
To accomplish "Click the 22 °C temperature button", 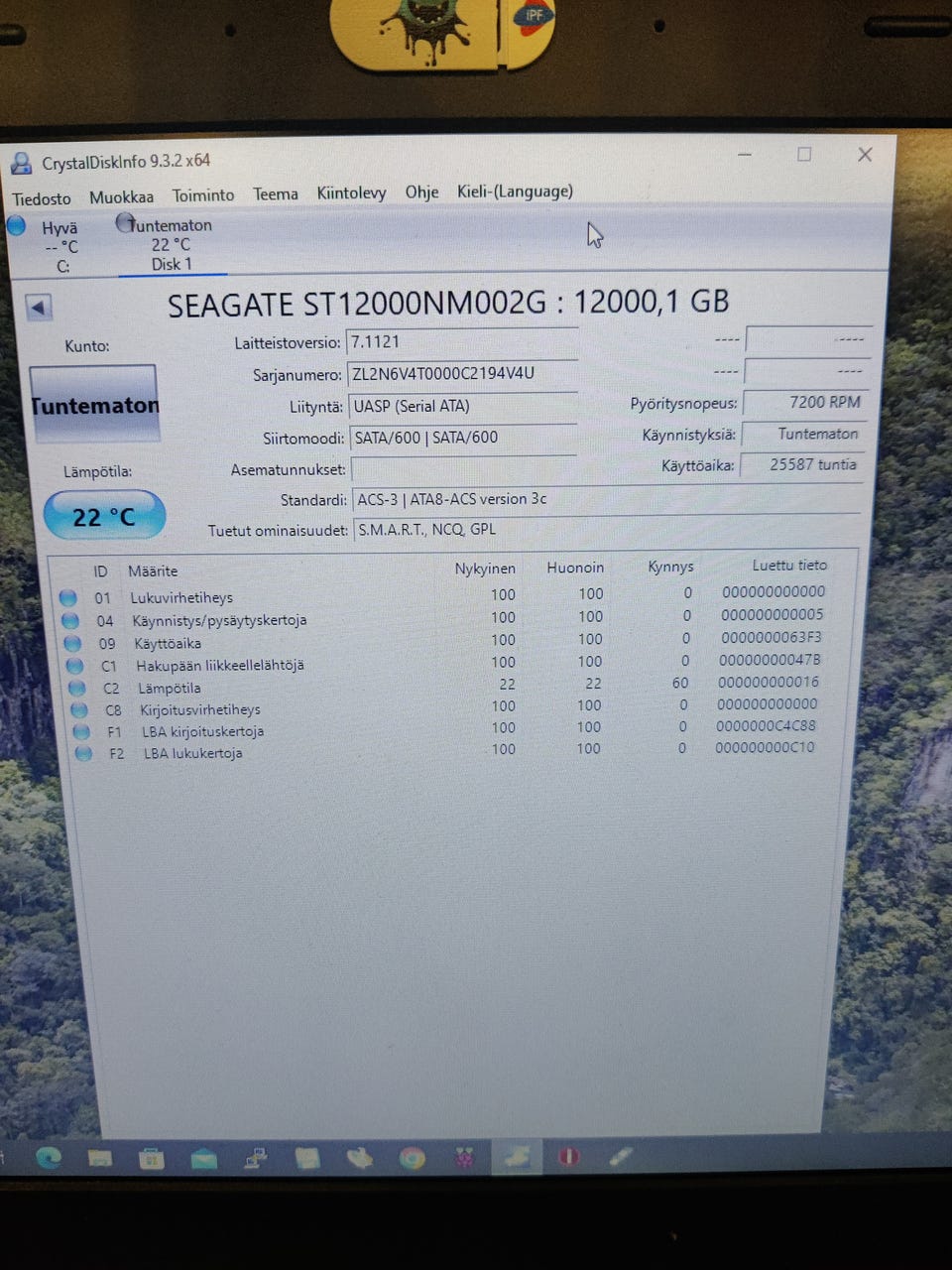I will pyautogui.click(x=104, y=516).
